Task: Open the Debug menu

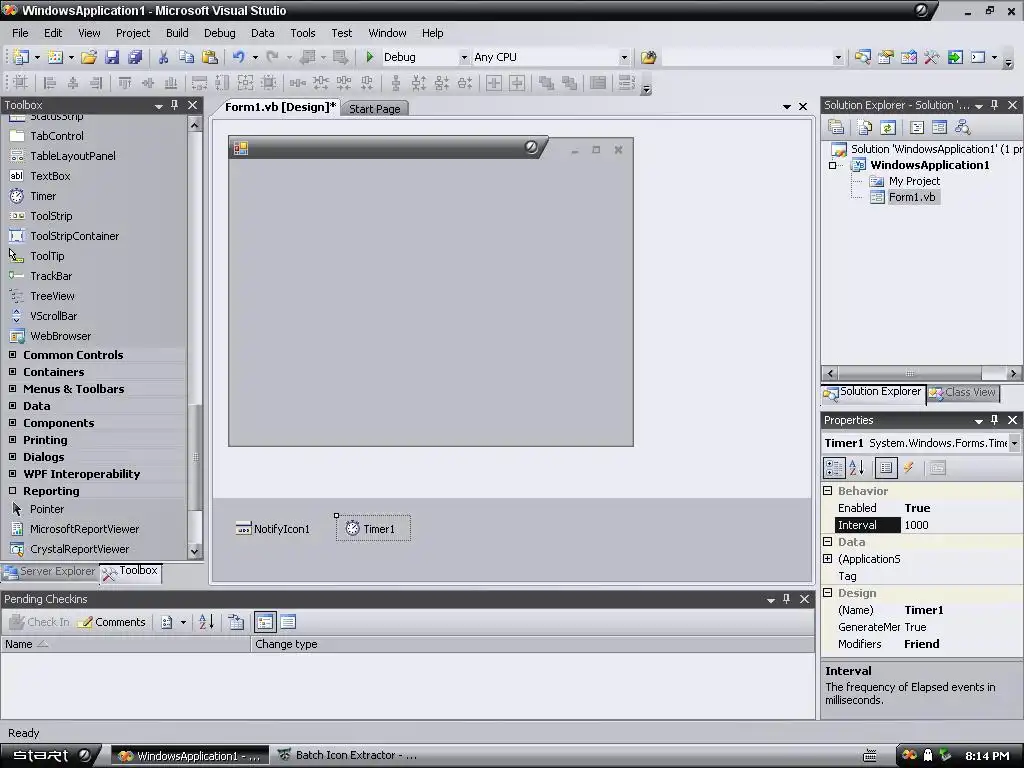Action: click(219, 33)
